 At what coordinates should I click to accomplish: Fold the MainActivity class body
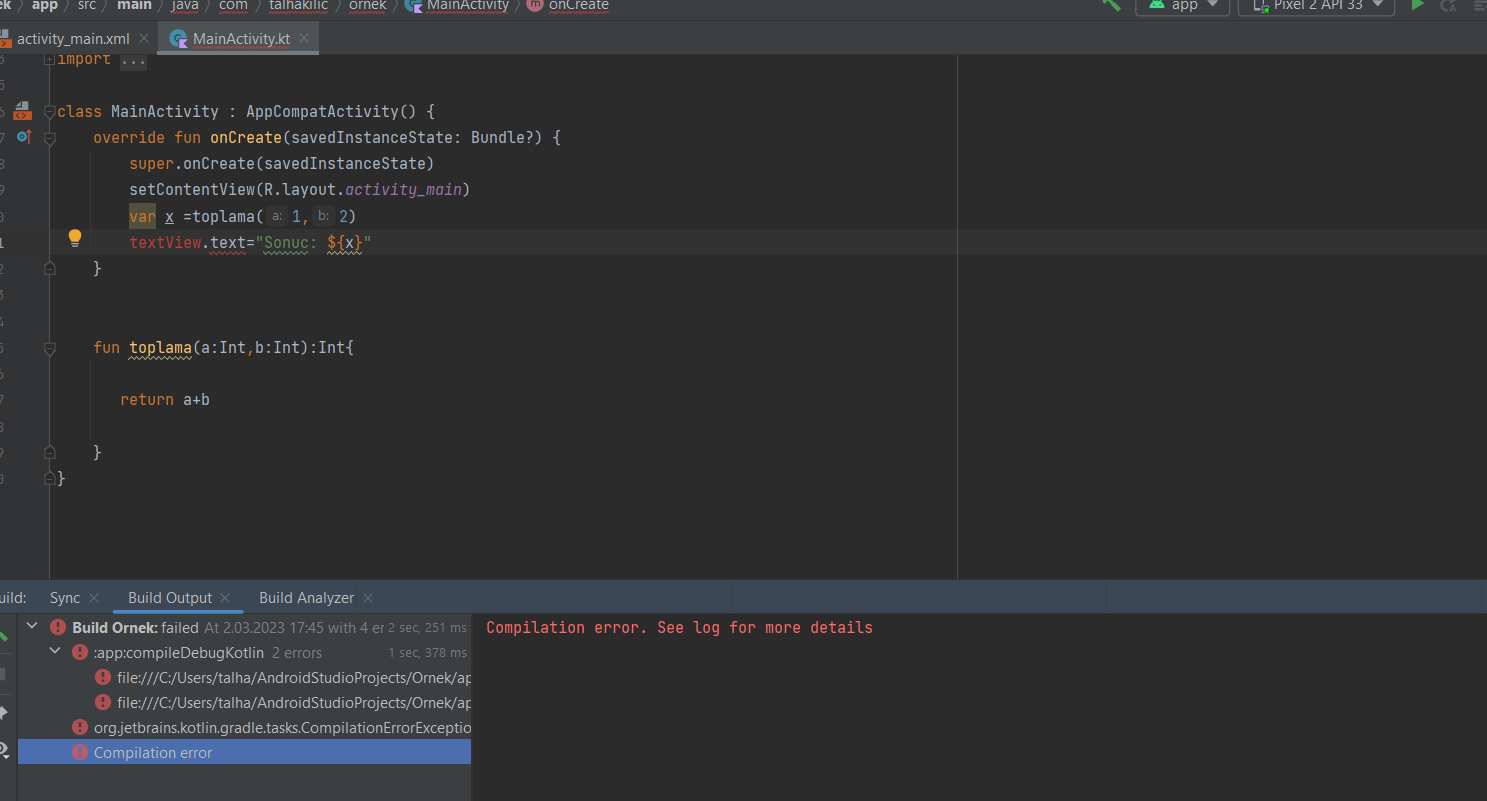coord(49,112)
